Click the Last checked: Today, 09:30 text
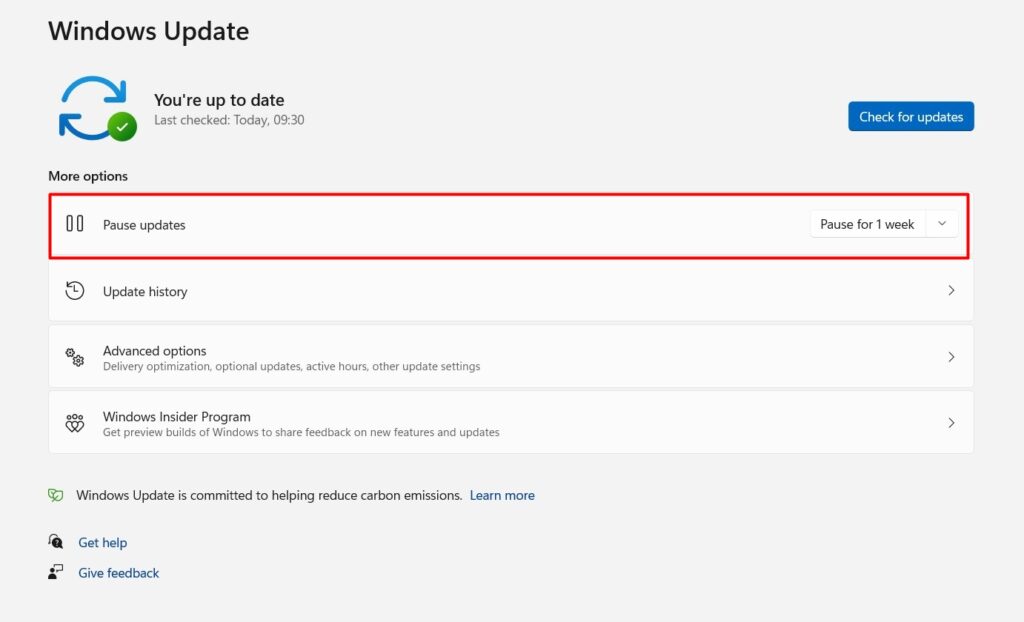This screenshot has height=622, width=1024. coord(229,120)
